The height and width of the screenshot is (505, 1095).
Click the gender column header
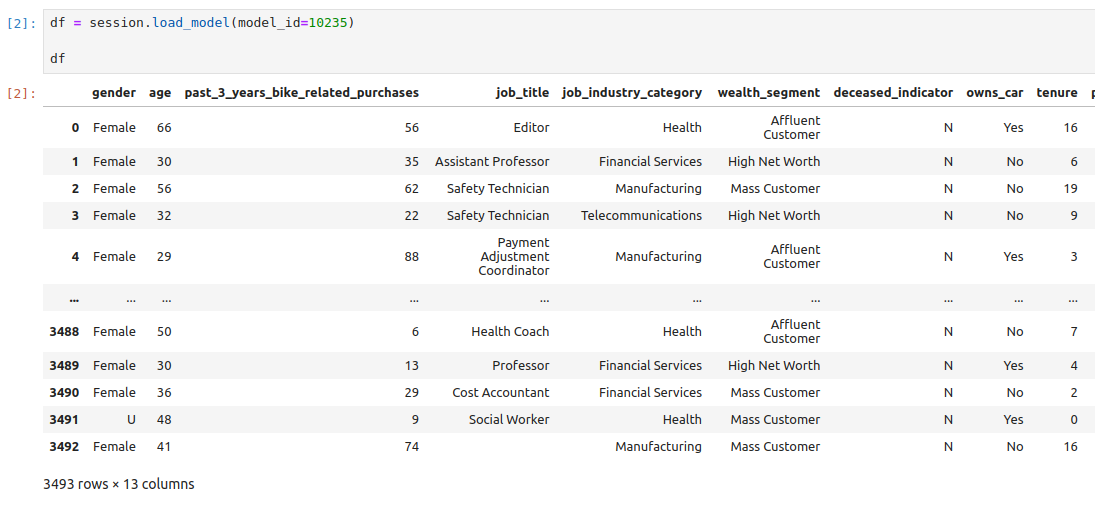click(x=114, y=93)
